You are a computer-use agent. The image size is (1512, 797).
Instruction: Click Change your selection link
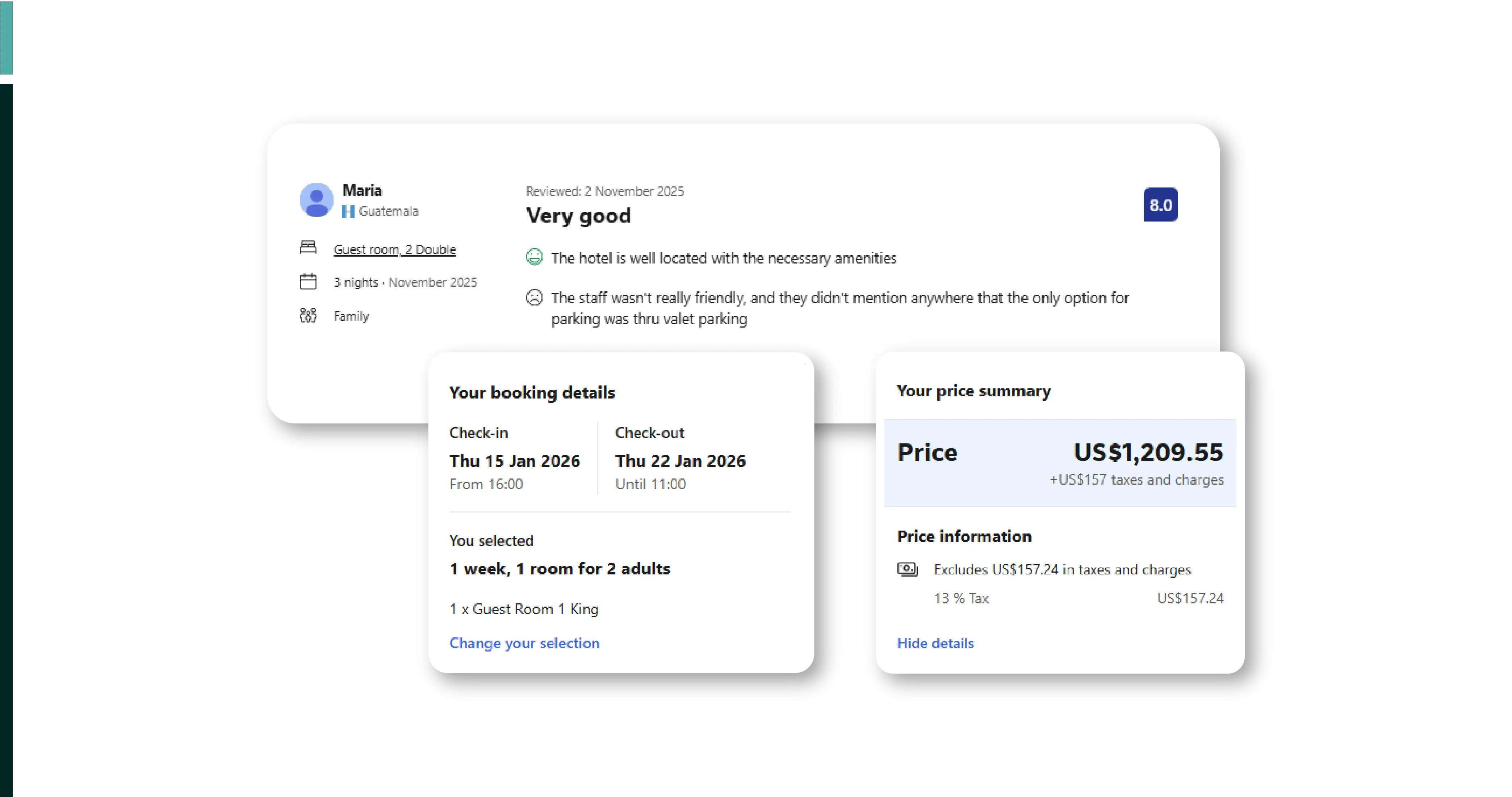[524, 643]
